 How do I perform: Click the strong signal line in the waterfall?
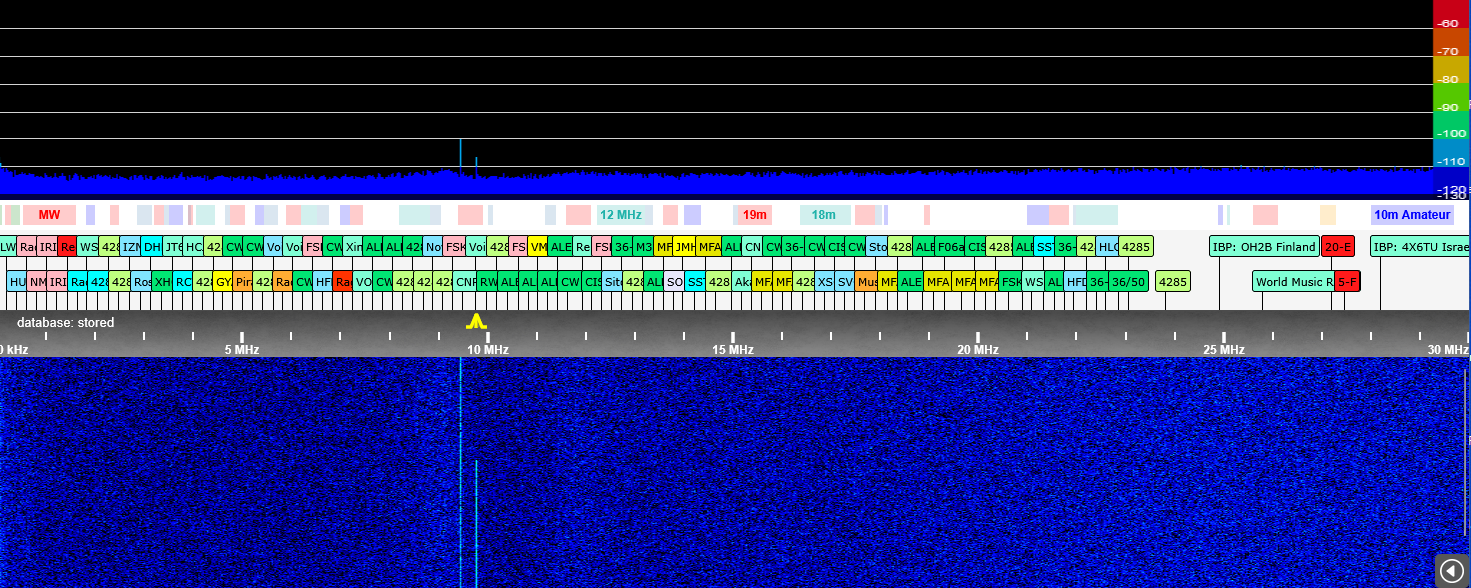pyautogui.click(x=460, y=470)
